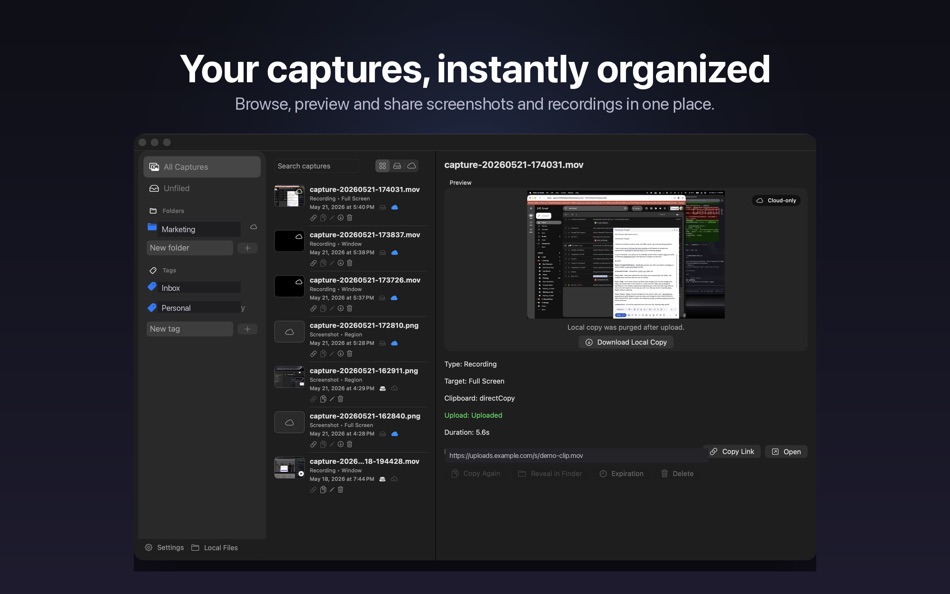Select All Captures in sidebar
This screenshot has width=950, height=594.
coord(202,167)
